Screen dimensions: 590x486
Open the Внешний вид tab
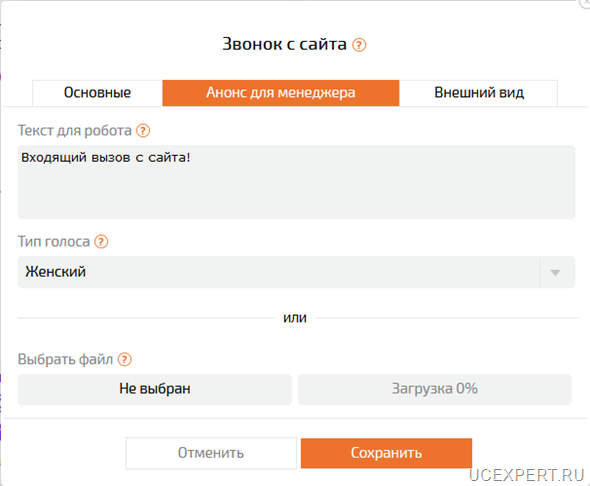click(479, 93)
